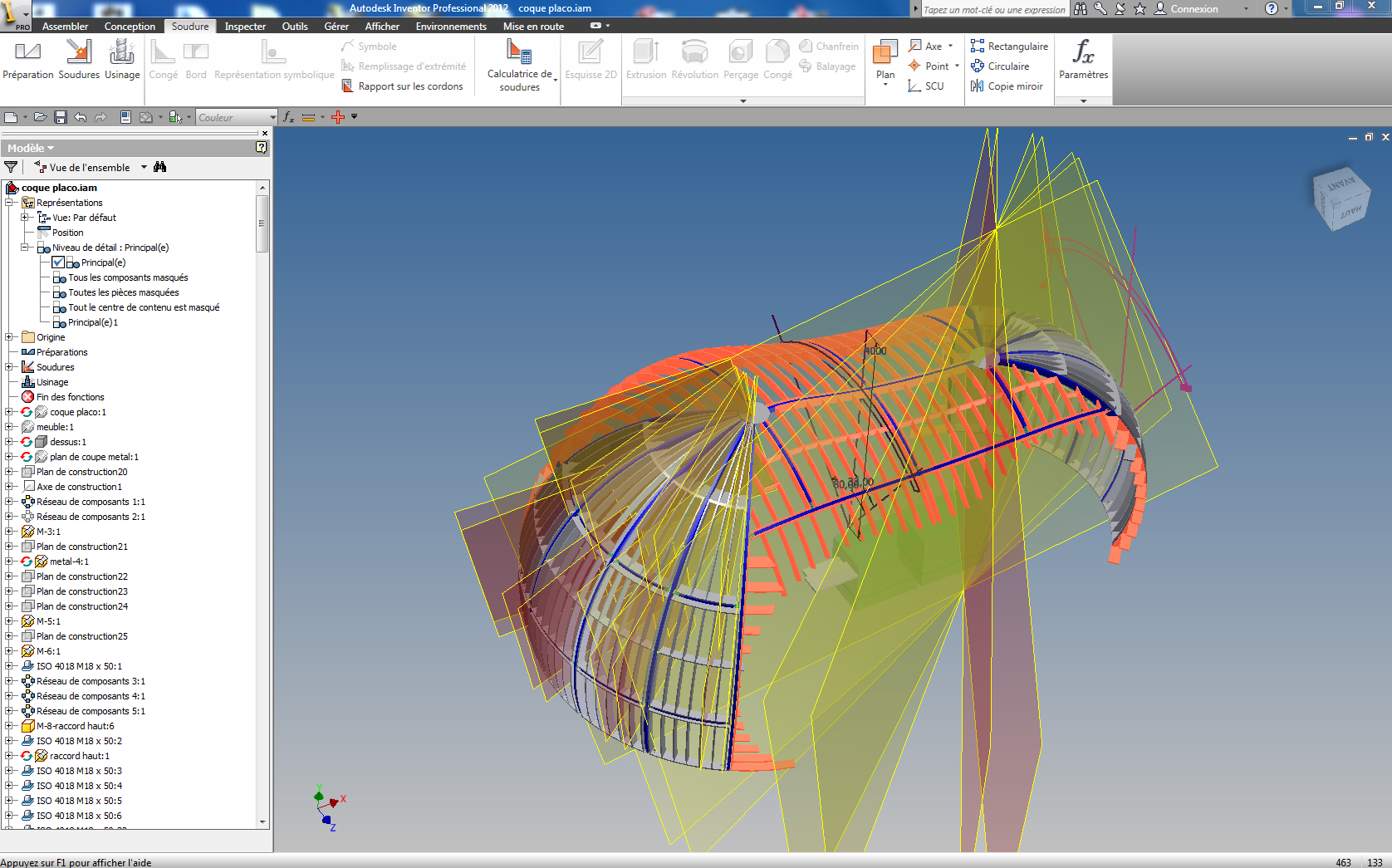Expand coque placo:1 component
1392x868 pixels.
click(9, 412)
